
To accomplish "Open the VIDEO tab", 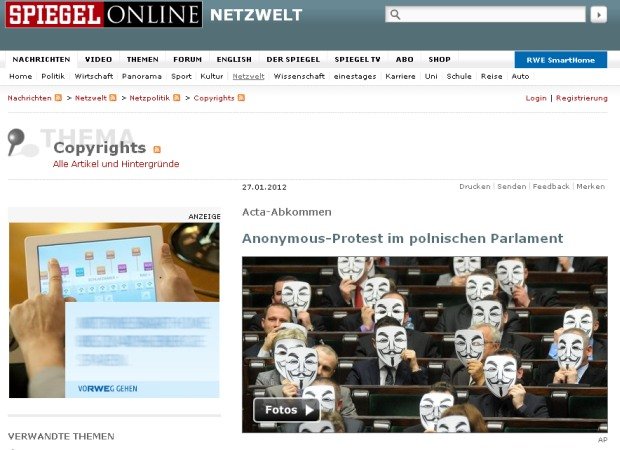I will tap(98, 59).
